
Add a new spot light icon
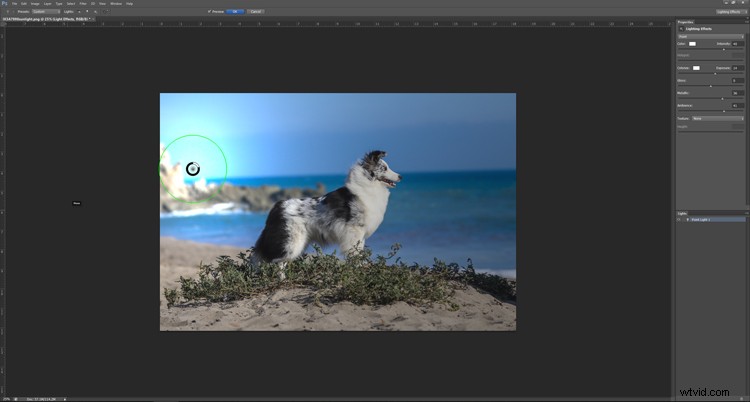click(79, 11)
